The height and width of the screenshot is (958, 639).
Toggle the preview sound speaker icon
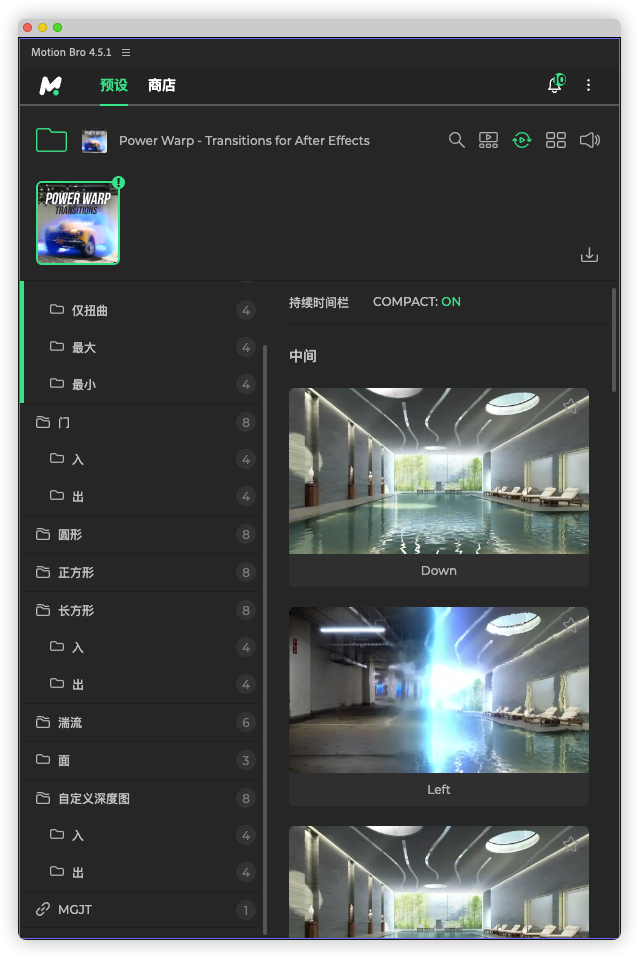pos(590,140)
